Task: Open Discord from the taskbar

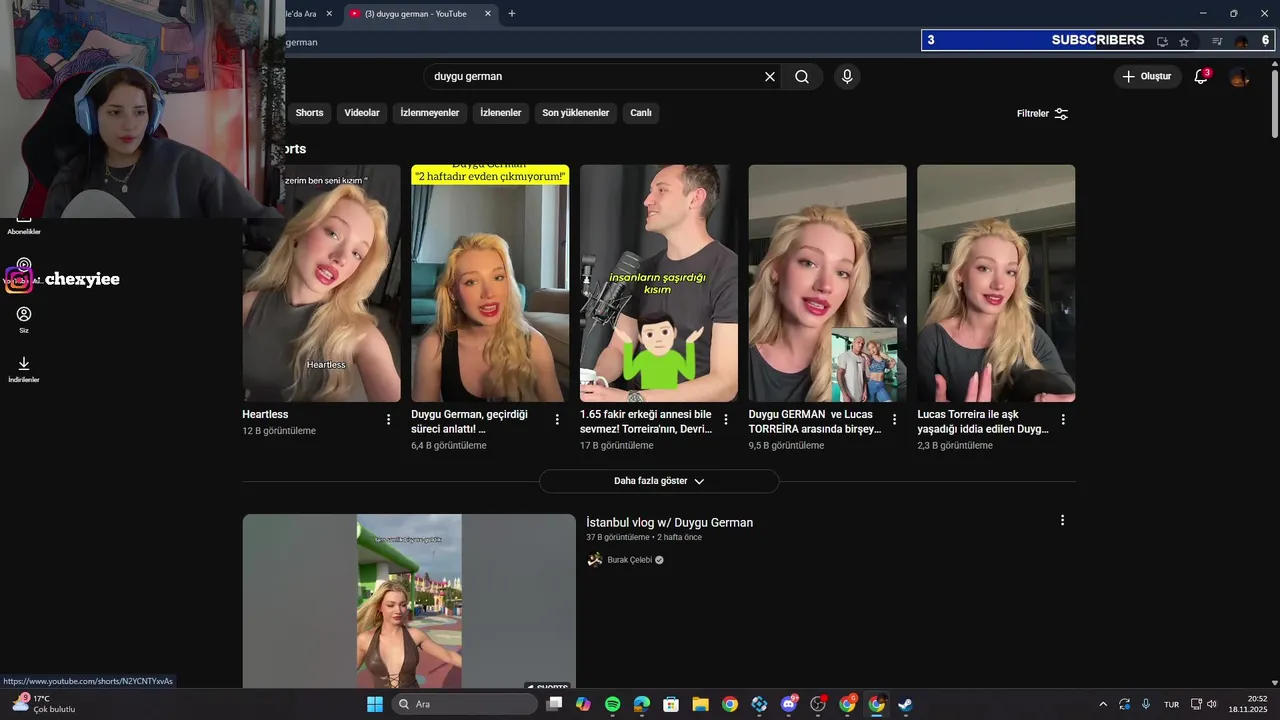Action: [x=789, y=704]
